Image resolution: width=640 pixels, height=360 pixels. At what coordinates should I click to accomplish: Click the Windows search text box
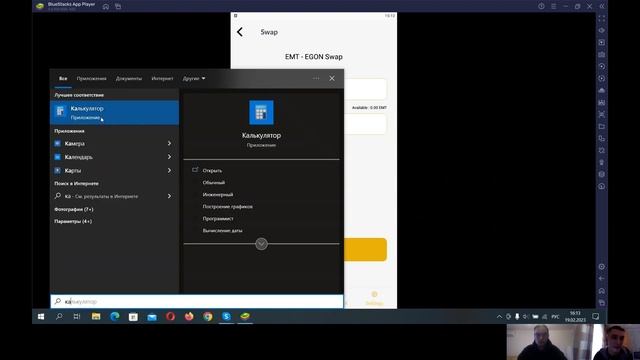[197, 302]
